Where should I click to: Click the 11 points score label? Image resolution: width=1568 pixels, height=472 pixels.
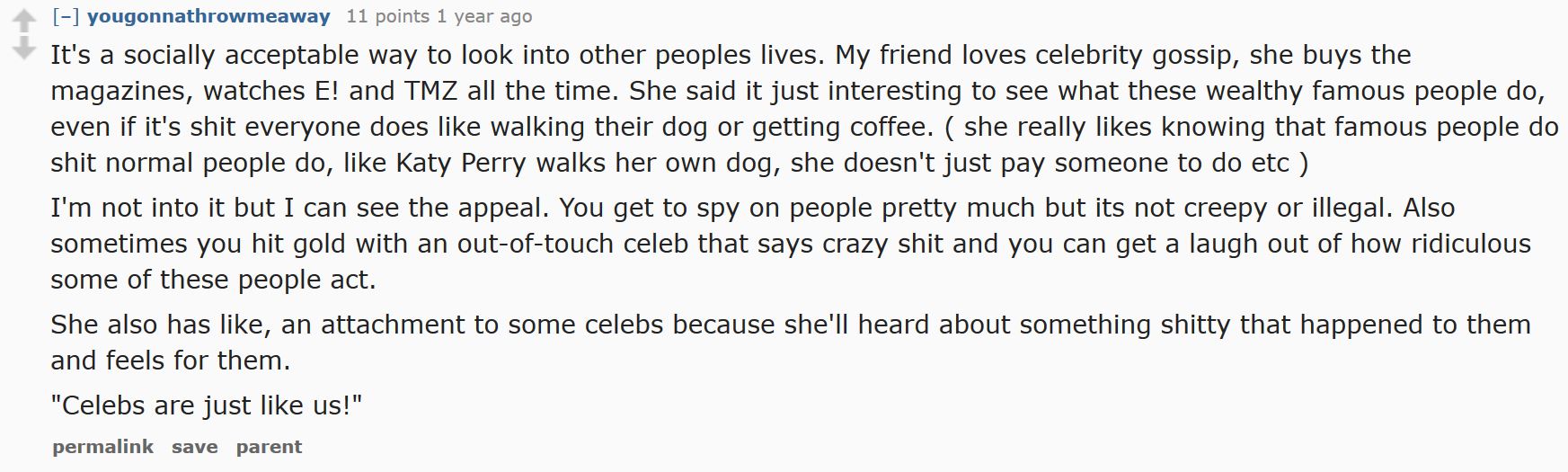(375, 16)
